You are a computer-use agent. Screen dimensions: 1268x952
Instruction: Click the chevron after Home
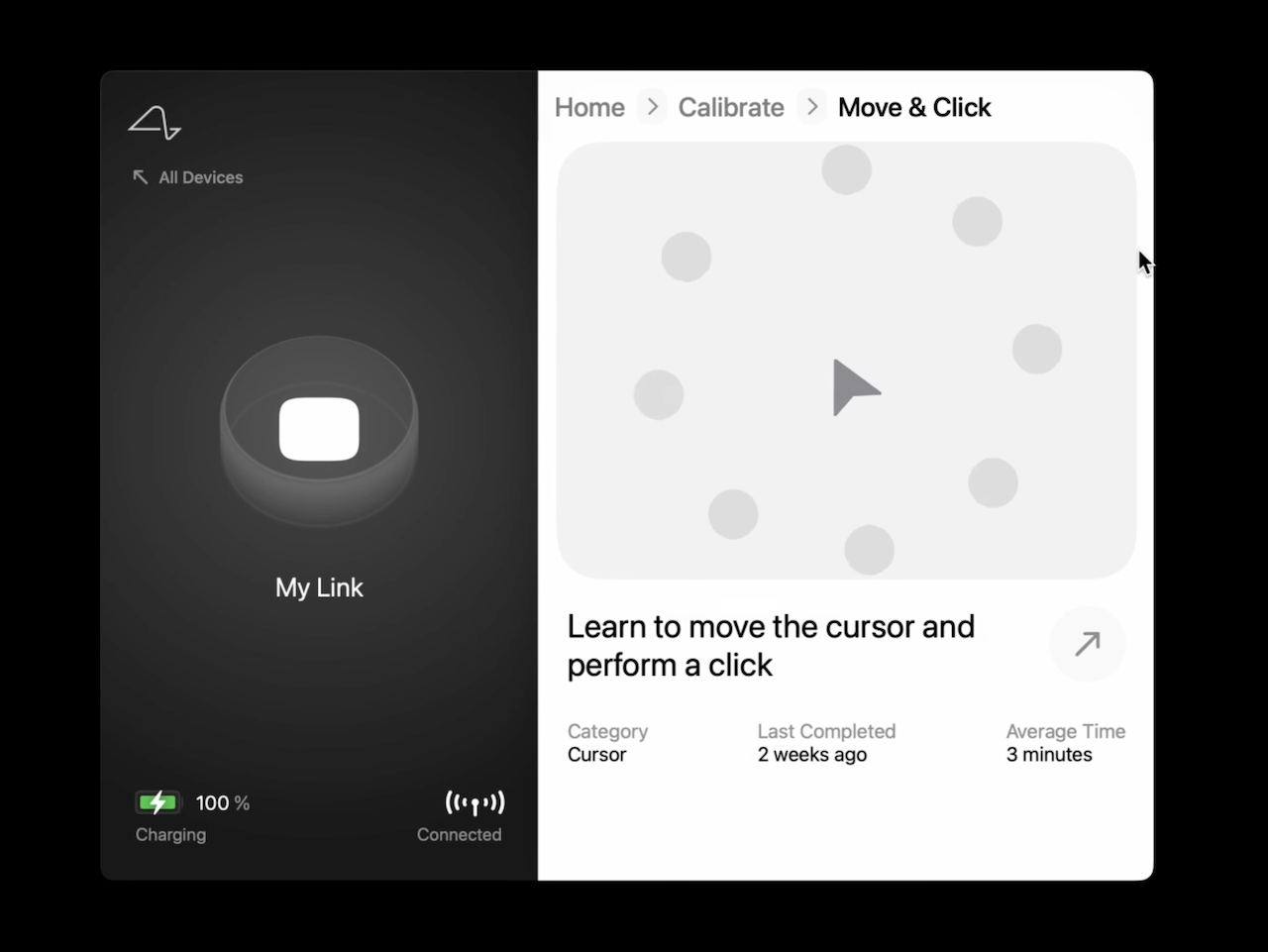pyautogui.click(x=652, y=106)
